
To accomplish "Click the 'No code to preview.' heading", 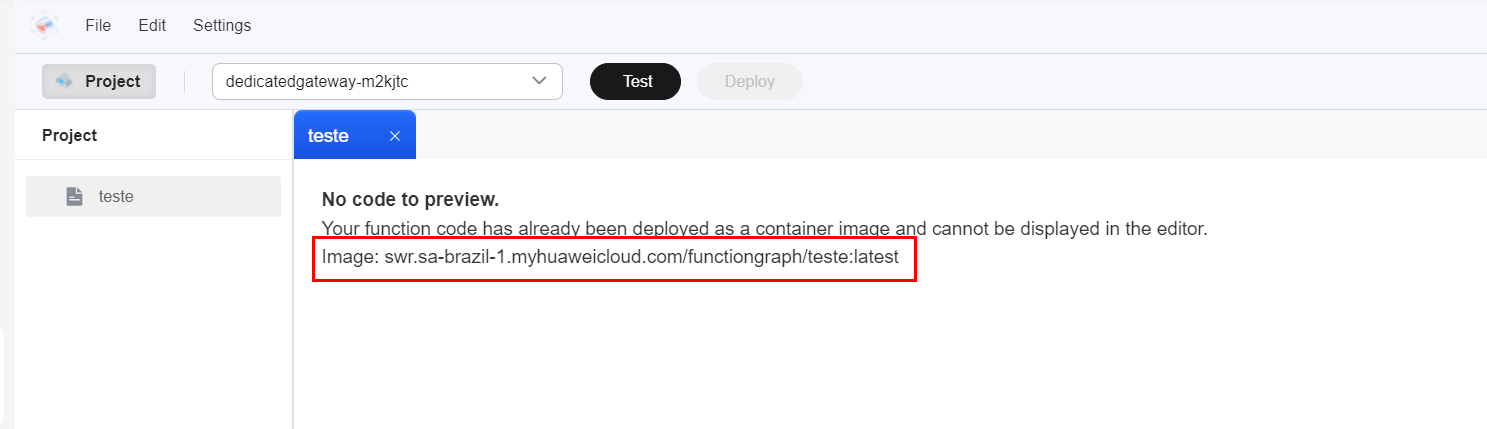I will (x=410, y=199).
